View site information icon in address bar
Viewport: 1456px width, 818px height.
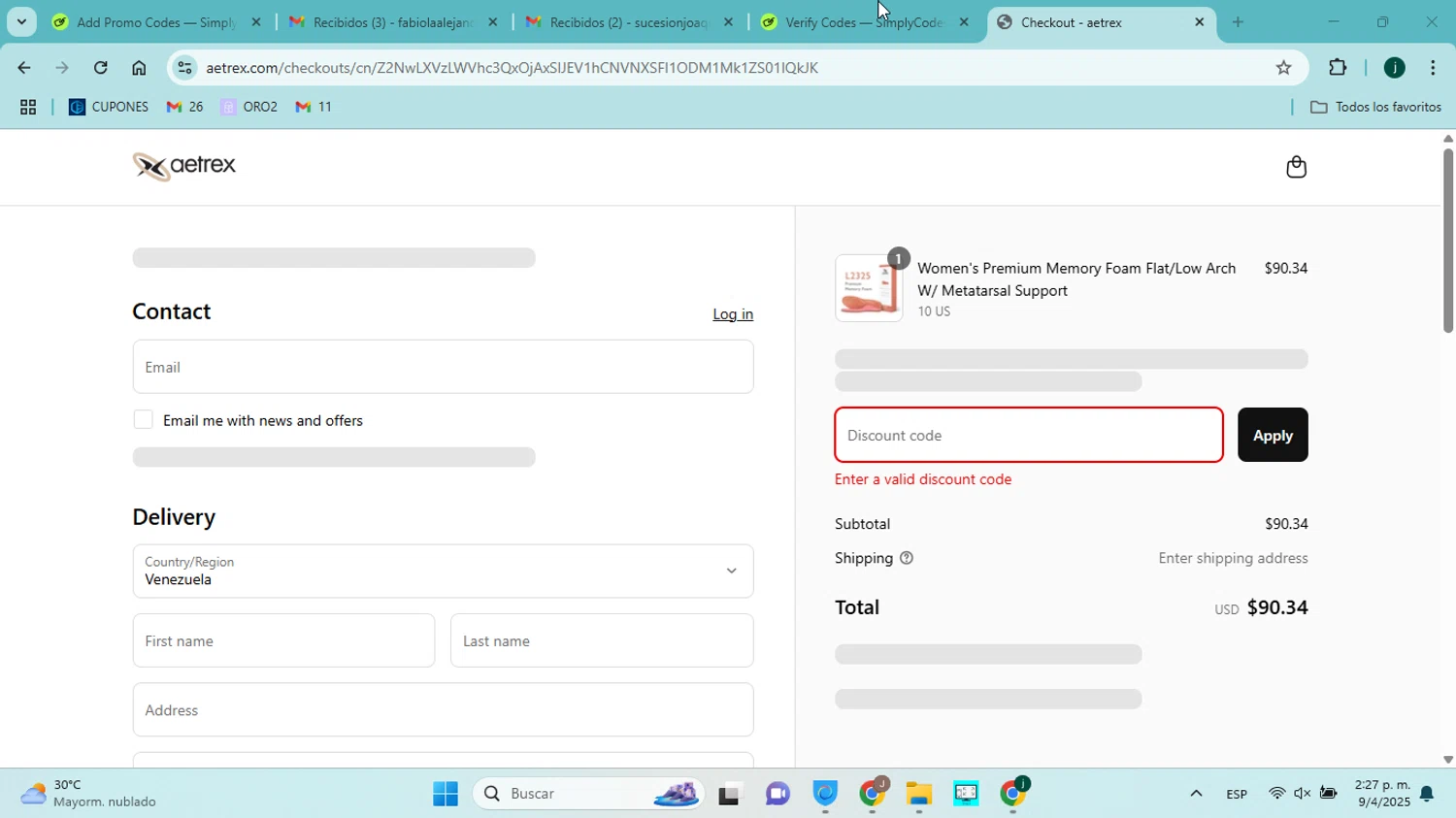click(x=185, y=68)
